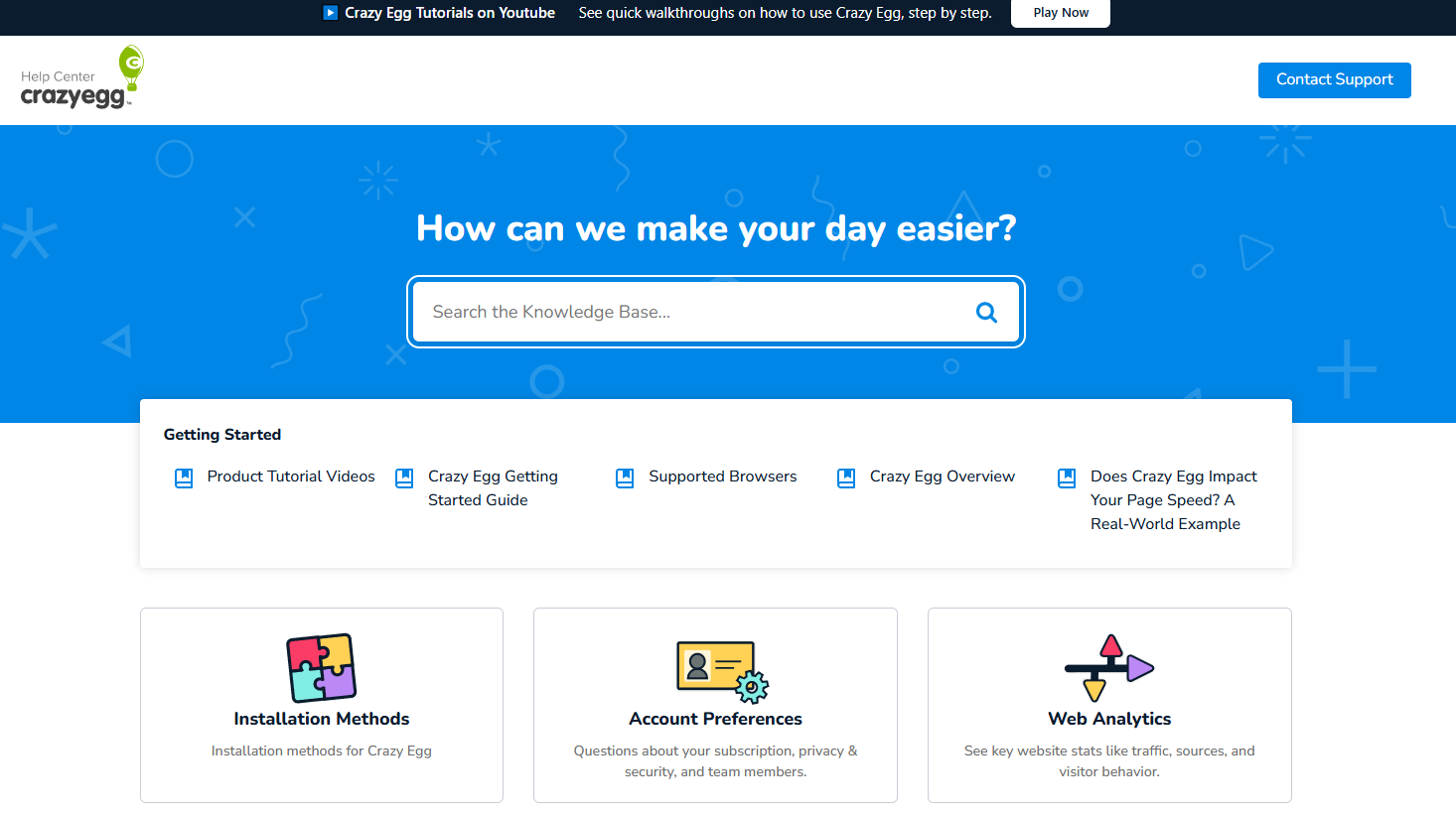Screen dimensions: 1456x818
Task: Click the arrows Web Analytics icon
Action: click(x=1109, y=667)
